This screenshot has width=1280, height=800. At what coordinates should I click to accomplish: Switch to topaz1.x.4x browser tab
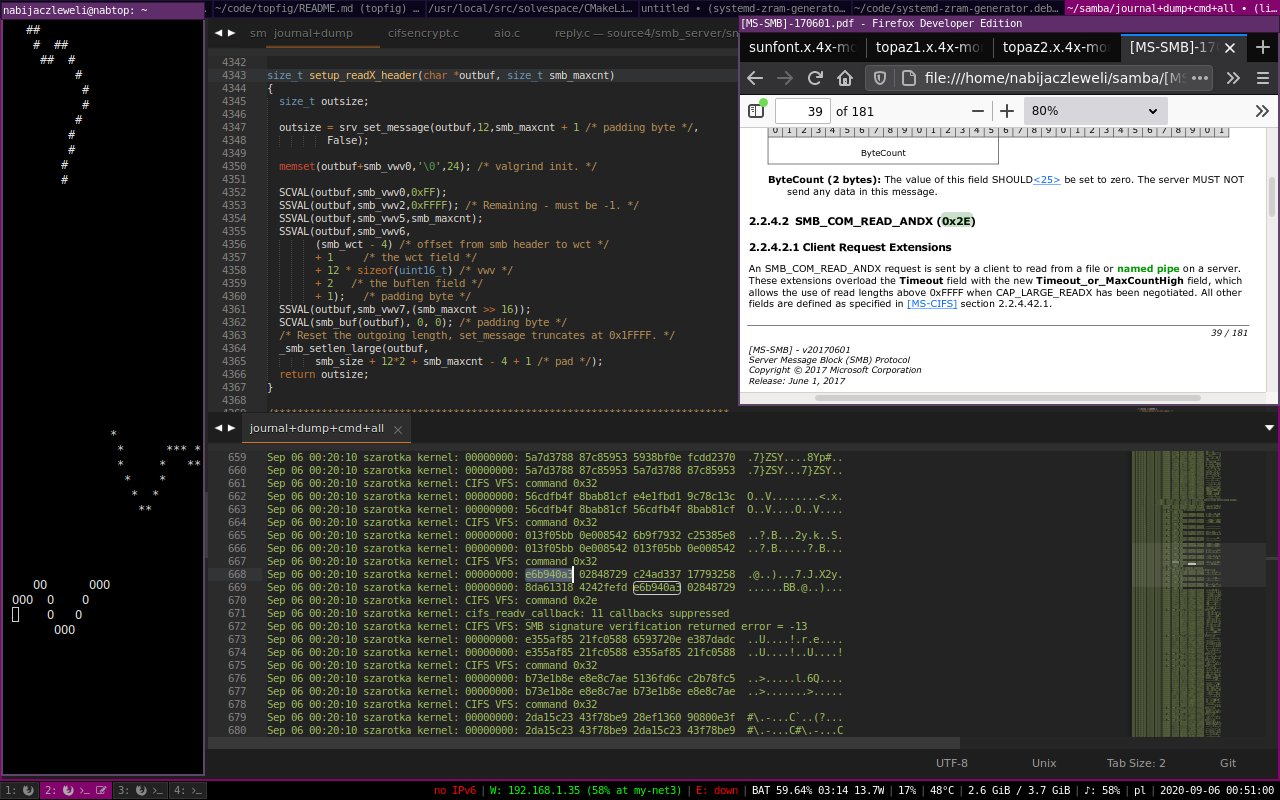pos(927,47)
